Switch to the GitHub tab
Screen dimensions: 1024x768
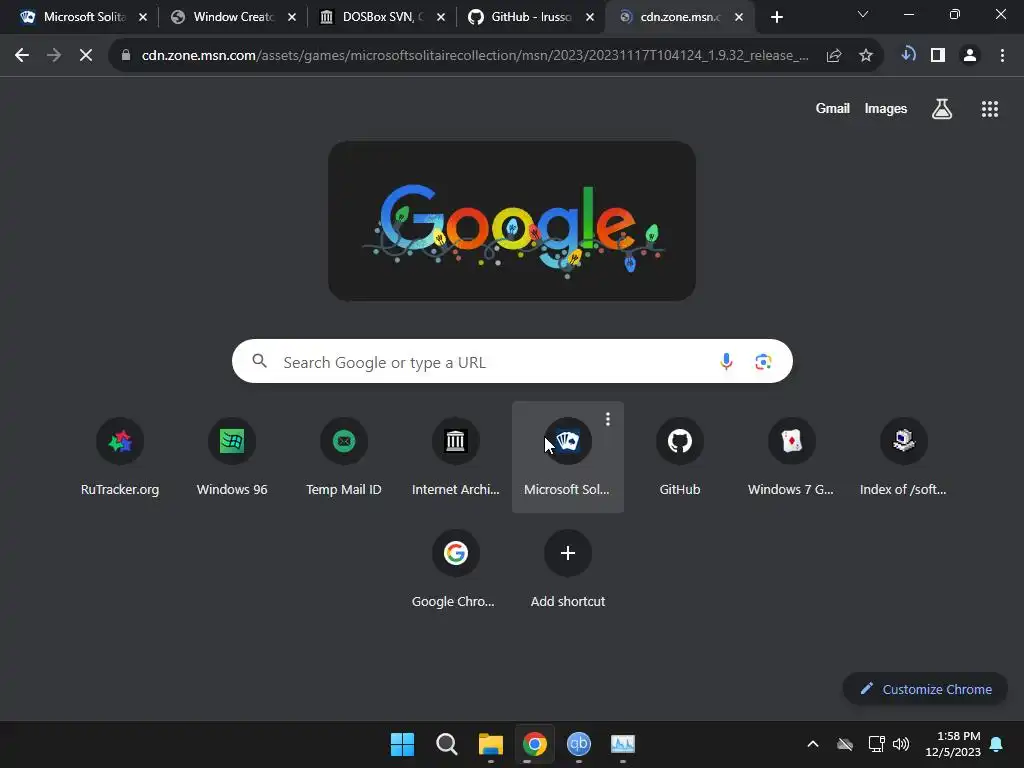pos(530,17)
